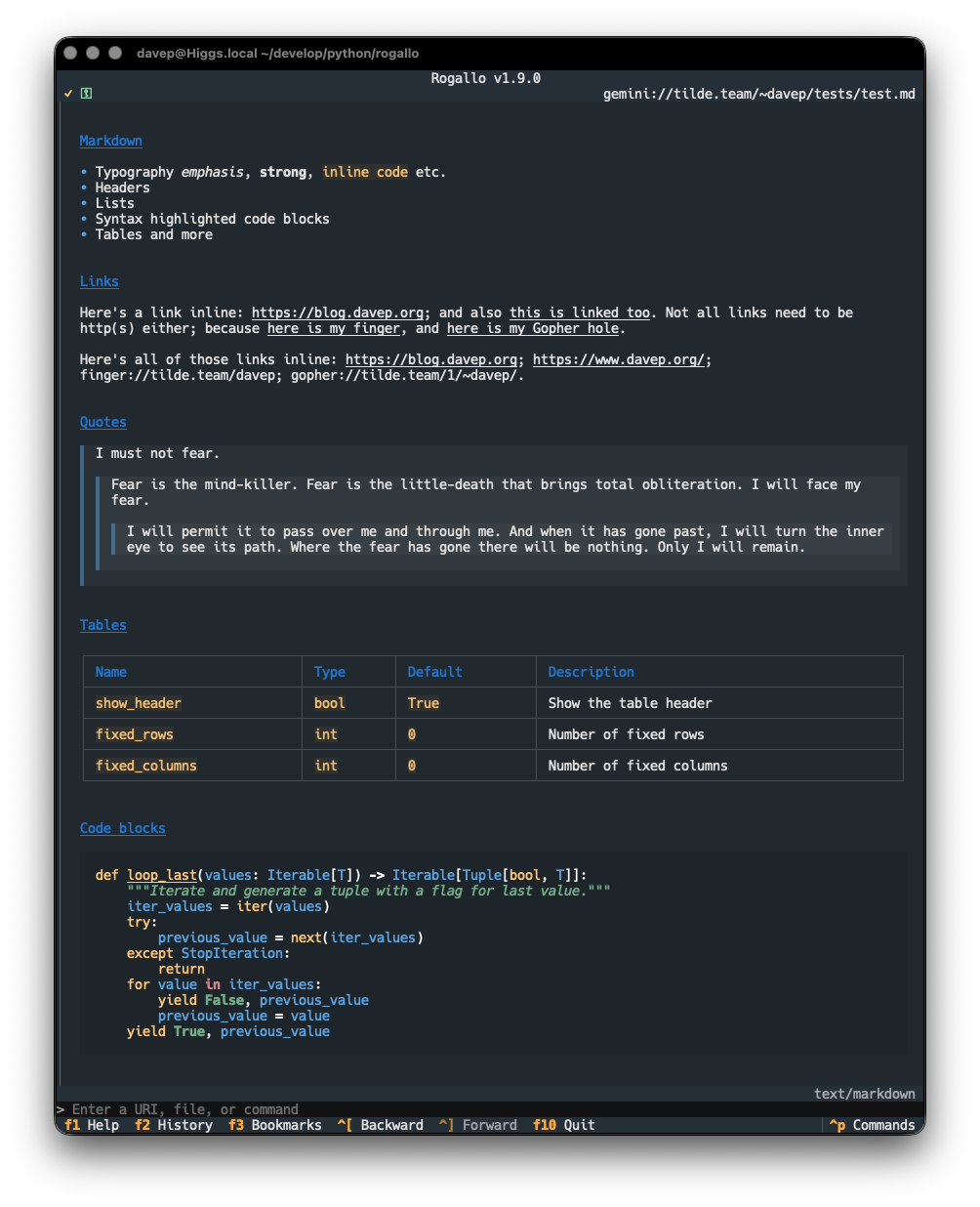Click the gemini:// URL in the header
Viewport: 980px width, 1207px height.
(x=759, y=94)
